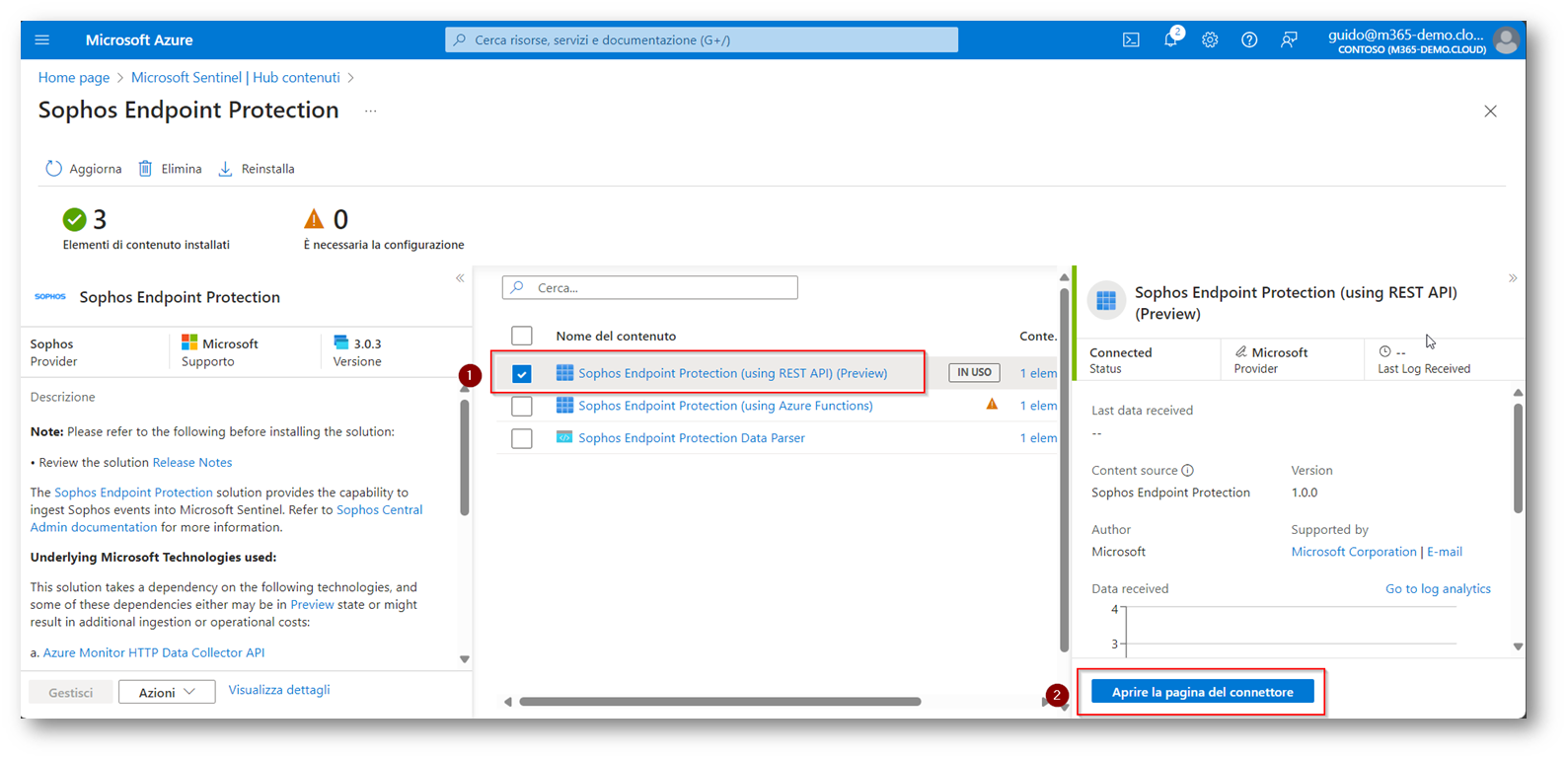Screen dimensions: 1568x760
Task: Click the Sophos Endpoint Protection description link
Action: coord(133,493)
